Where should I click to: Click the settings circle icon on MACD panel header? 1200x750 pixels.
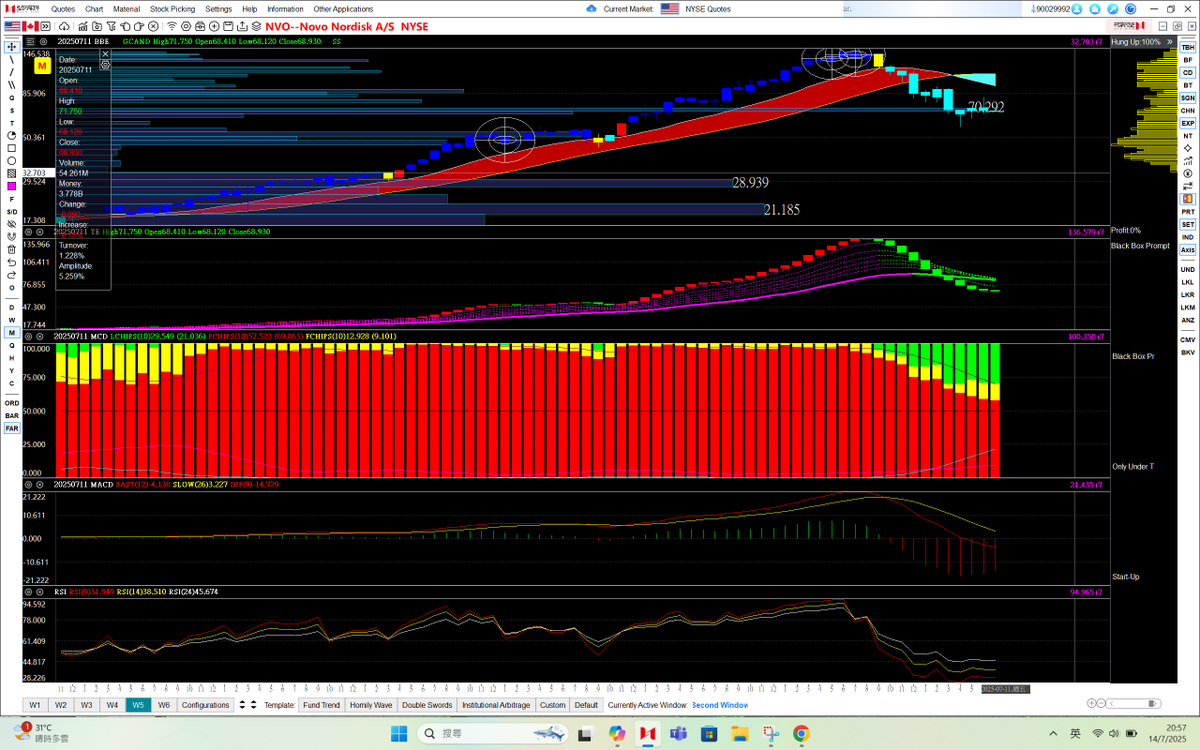click(x=28, y=485)
